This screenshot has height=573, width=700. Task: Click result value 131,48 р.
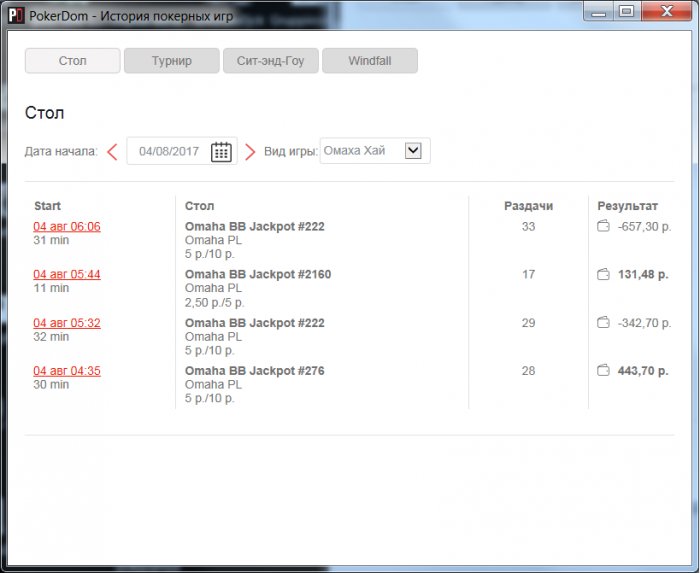click(x=643, y=274)
